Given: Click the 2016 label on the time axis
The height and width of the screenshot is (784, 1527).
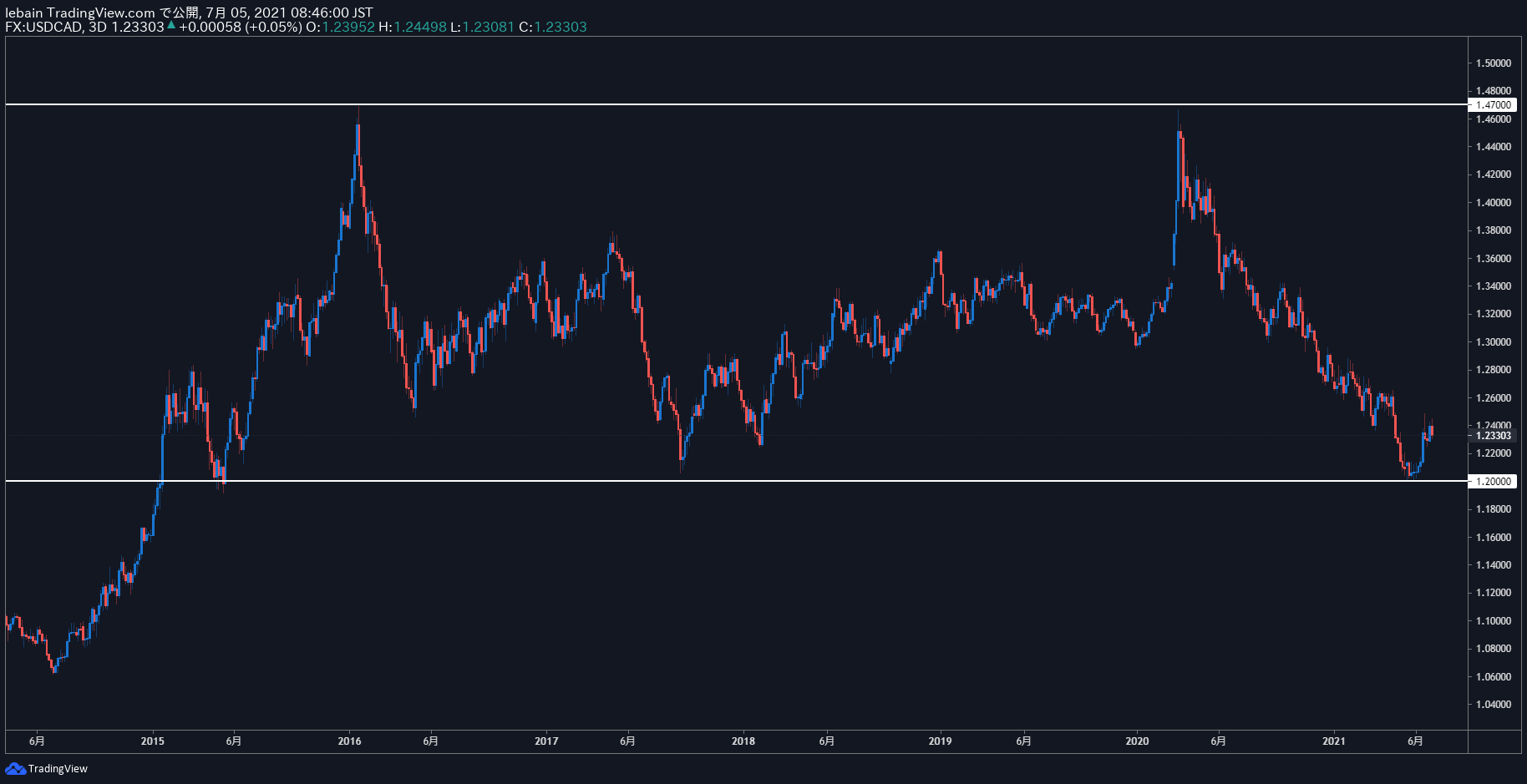Looking at the screenshot, I should 349,741.
